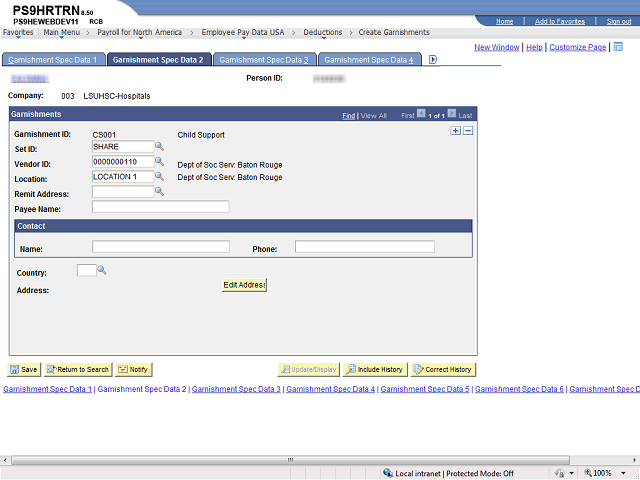Open zoom level 100% dropdown arrow

[623, 473]
